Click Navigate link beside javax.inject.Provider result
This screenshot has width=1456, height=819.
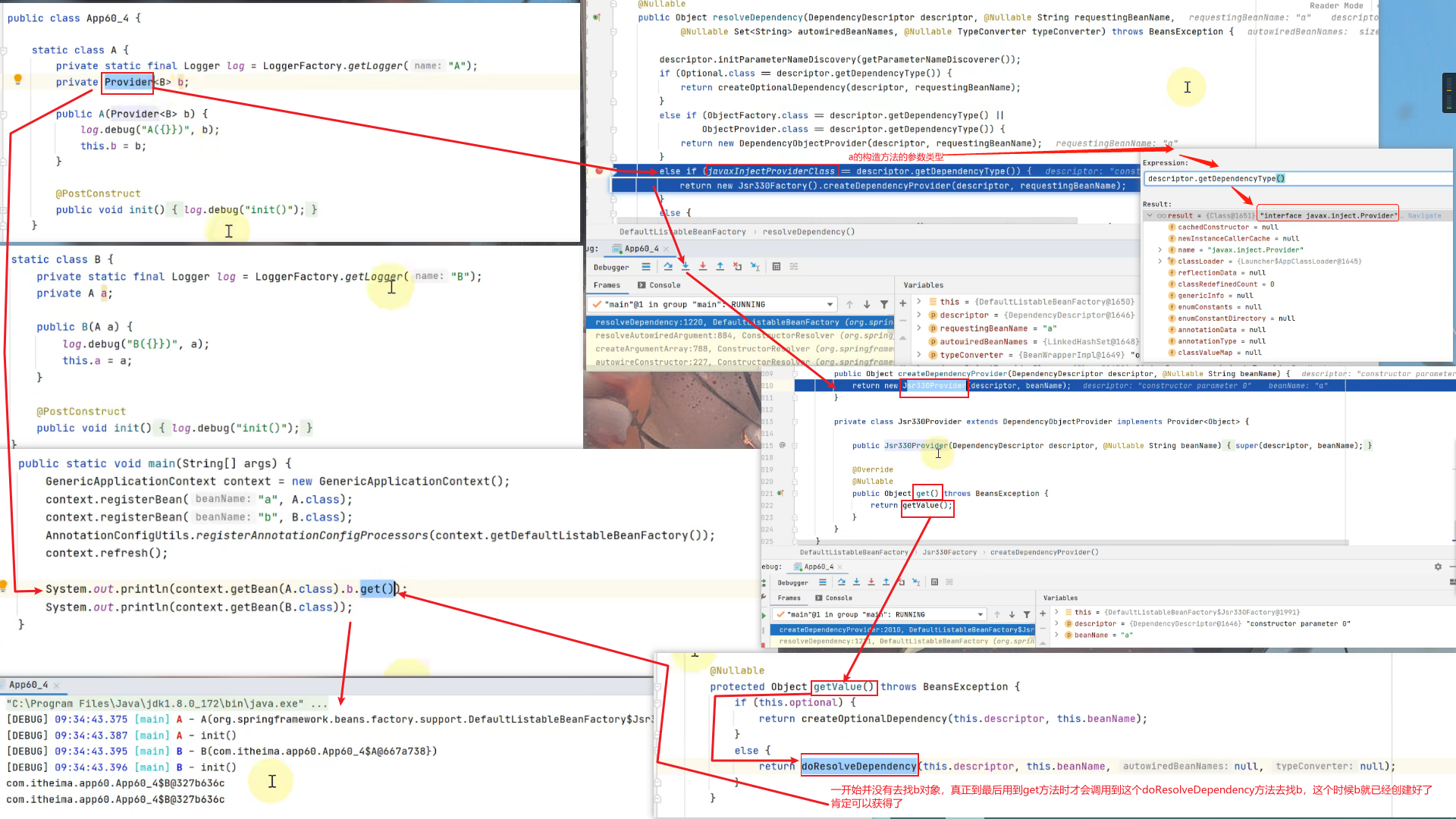1424,216
